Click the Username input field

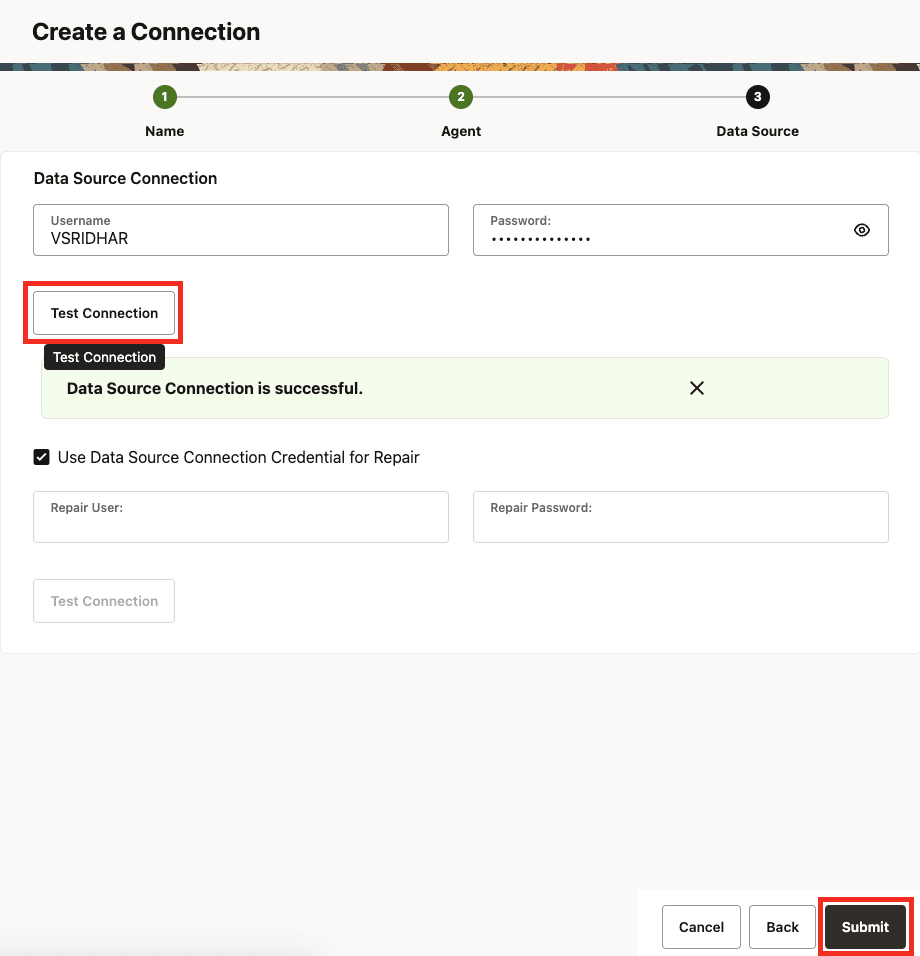click(241, 230)
